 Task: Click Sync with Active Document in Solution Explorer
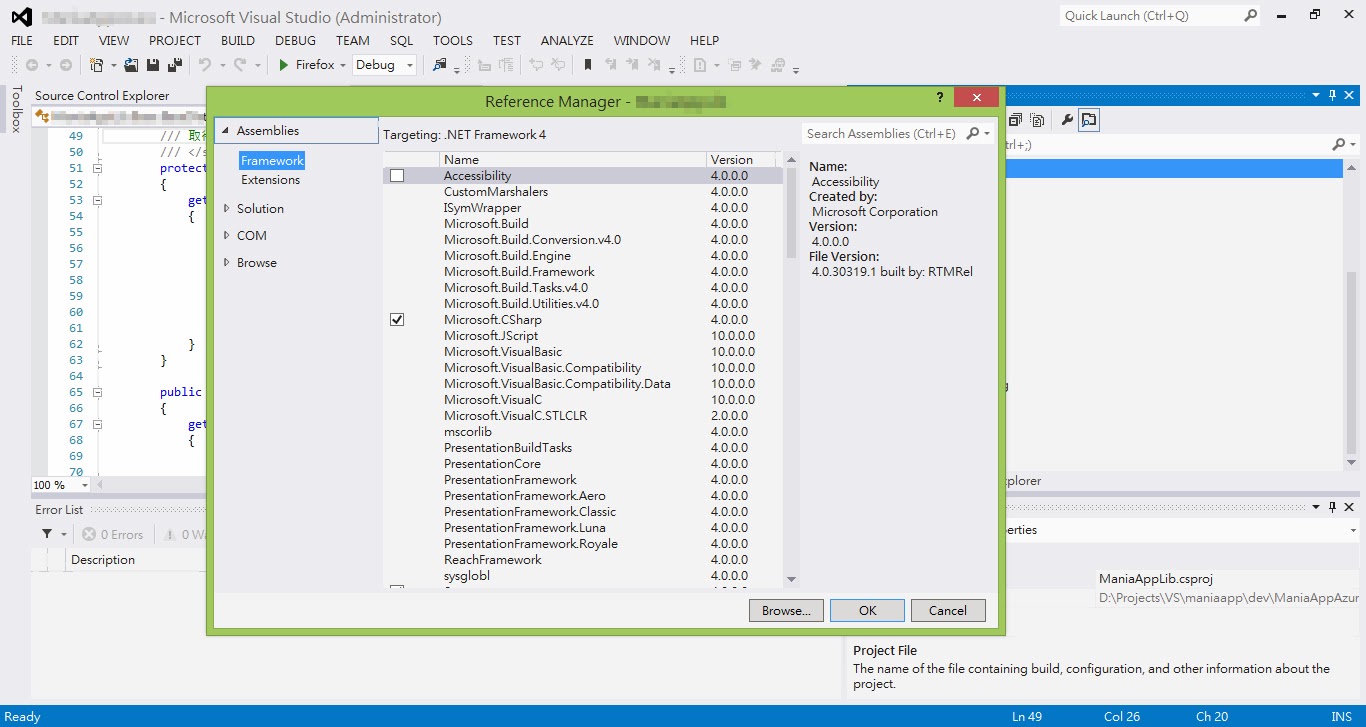point(1089,119)
